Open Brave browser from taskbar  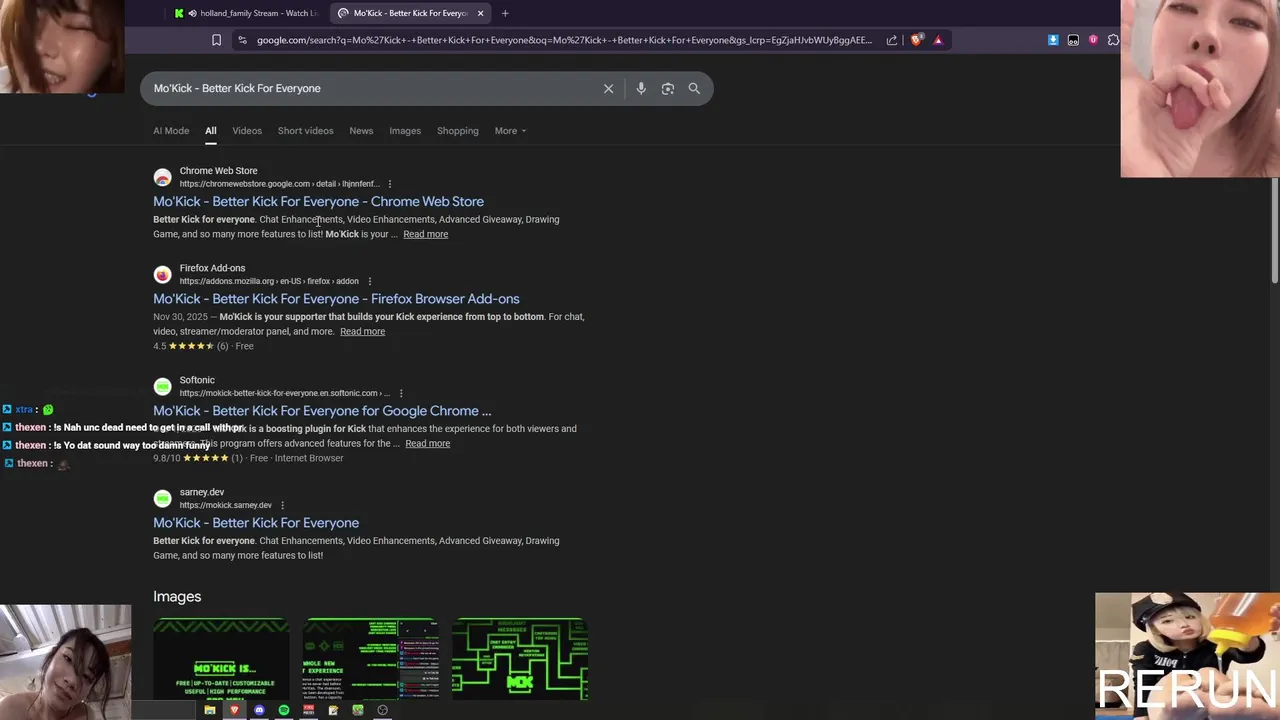[235, 710]
